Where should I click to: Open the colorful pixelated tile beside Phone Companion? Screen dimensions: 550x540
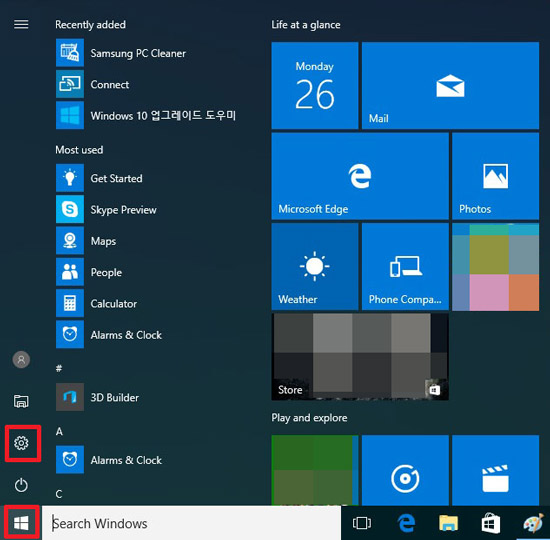496,267
